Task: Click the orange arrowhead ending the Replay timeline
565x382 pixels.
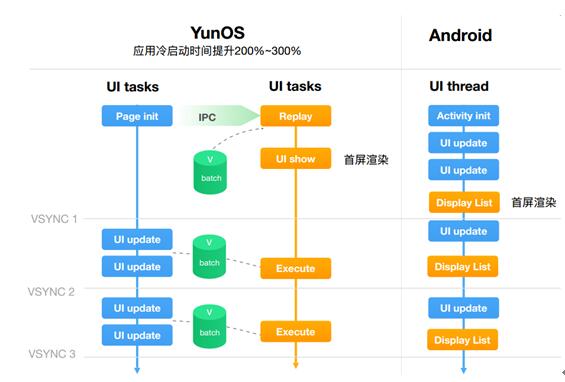Action: (x=295, y=365)
